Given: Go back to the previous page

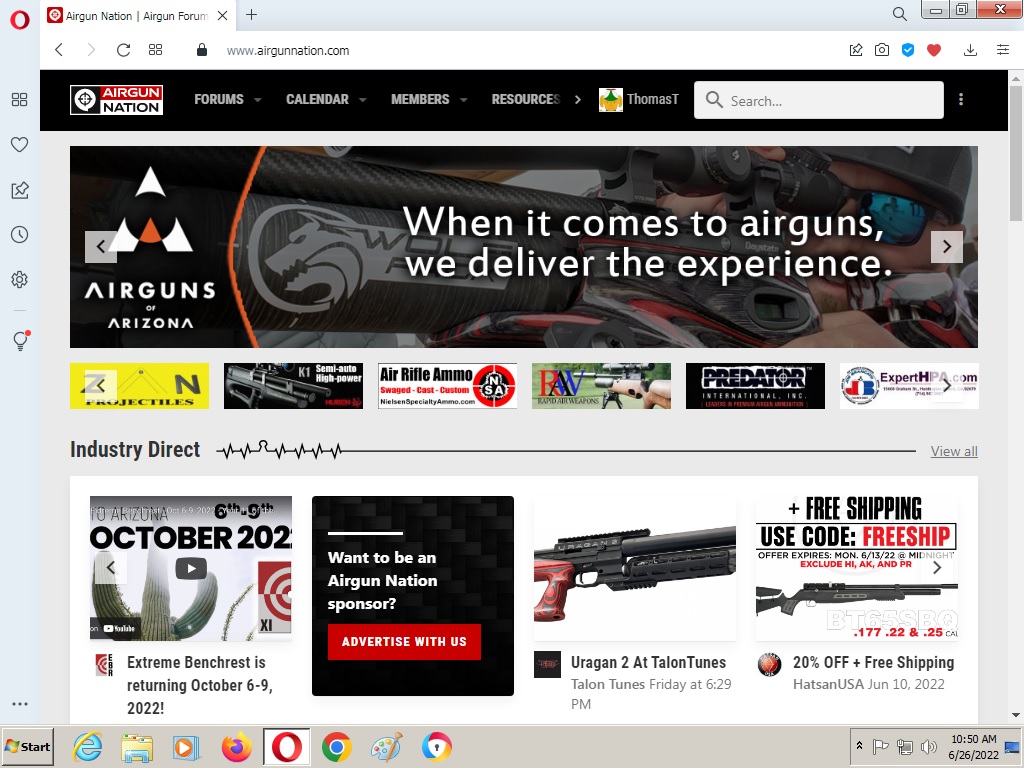Looking at the screenshot, I should click(x=59, y=50).
